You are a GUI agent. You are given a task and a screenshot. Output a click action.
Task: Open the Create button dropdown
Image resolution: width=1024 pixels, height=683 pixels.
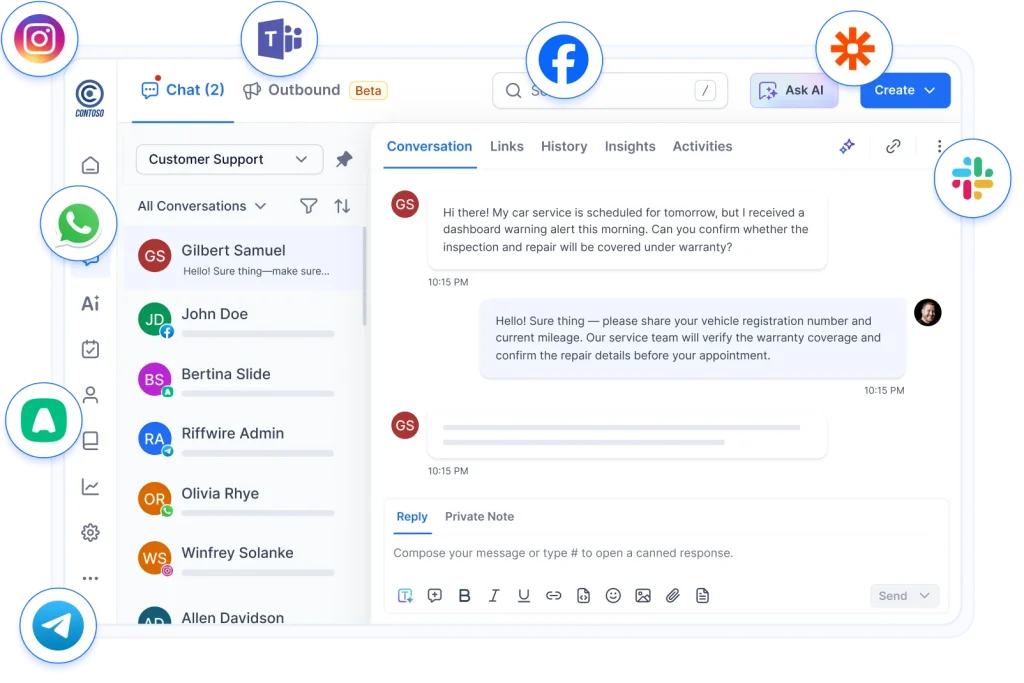pyautogui.click(x=905, y=90)
